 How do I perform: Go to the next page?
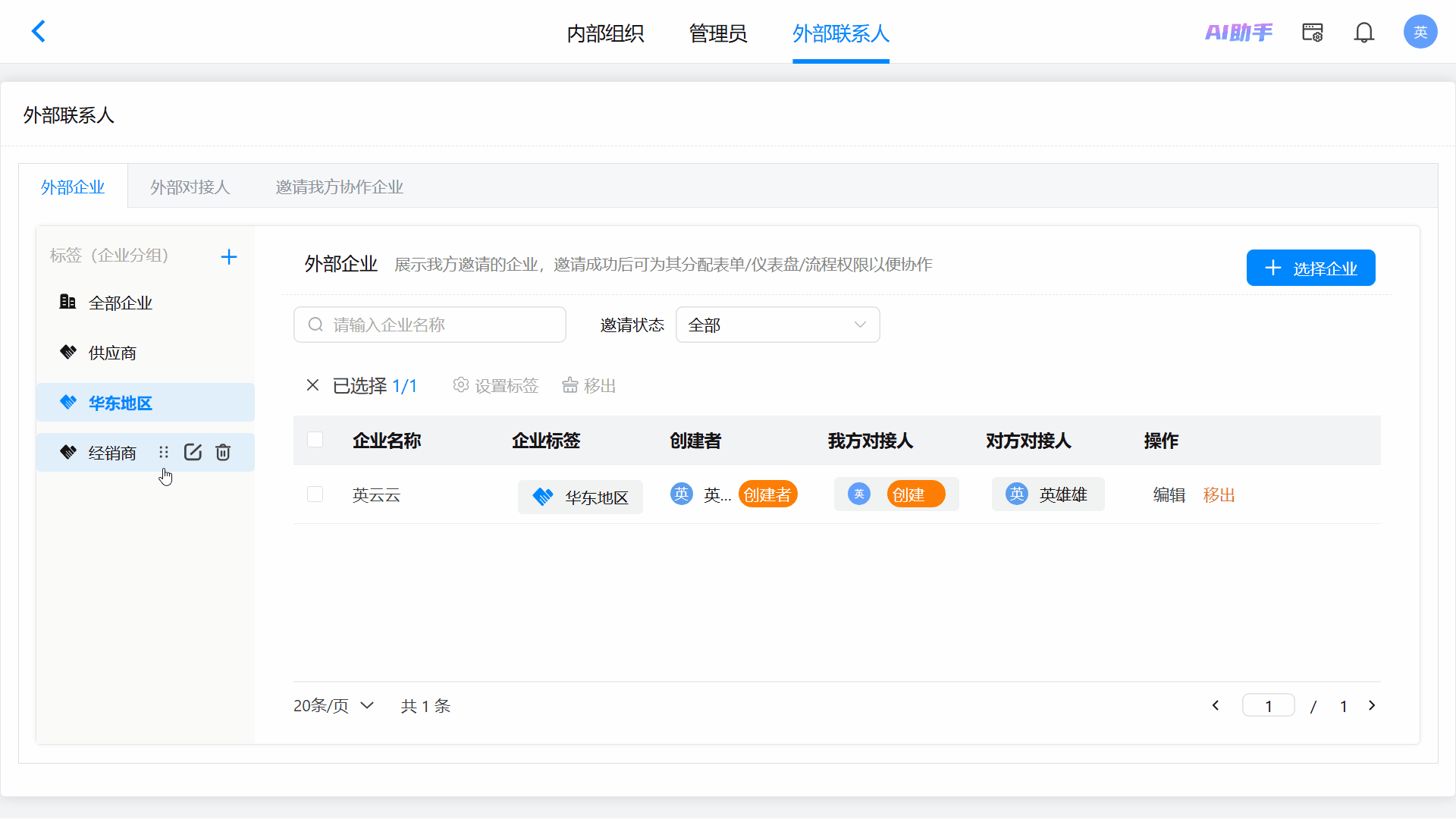point(1372,706)
